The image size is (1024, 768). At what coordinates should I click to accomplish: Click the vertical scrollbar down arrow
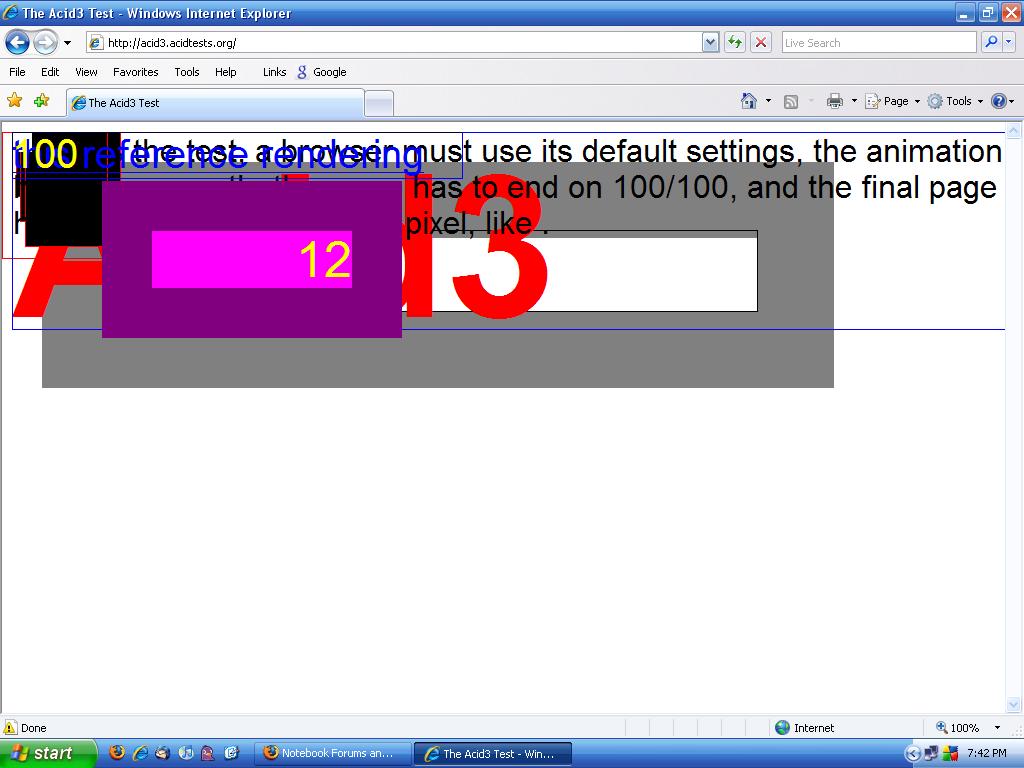point(1014,704)
